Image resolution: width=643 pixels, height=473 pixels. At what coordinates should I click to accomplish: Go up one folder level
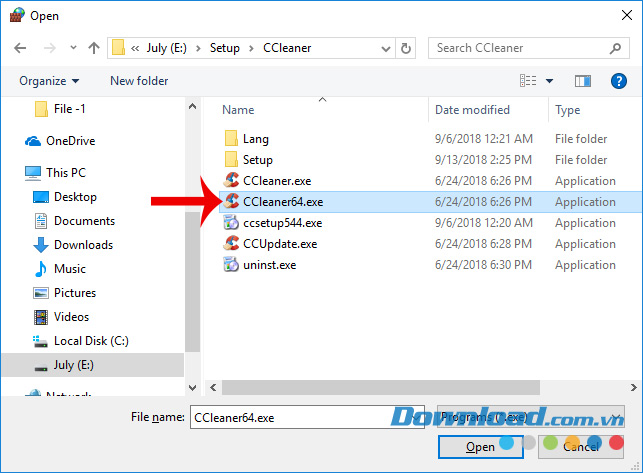(x=94, y=48)
